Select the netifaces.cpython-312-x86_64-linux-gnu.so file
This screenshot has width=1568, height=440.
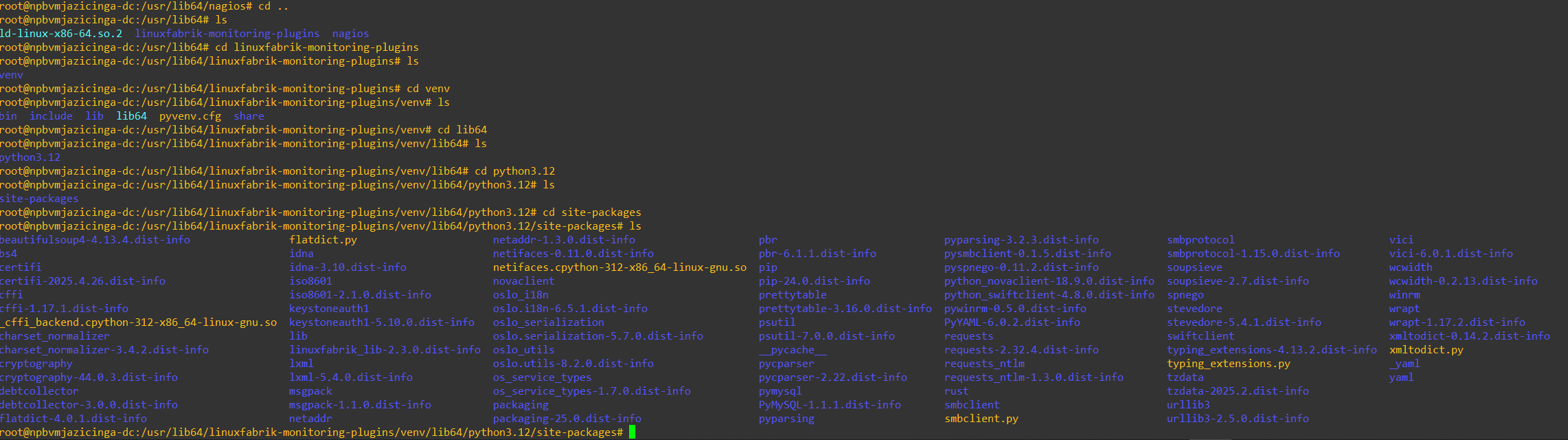point(620,267)
